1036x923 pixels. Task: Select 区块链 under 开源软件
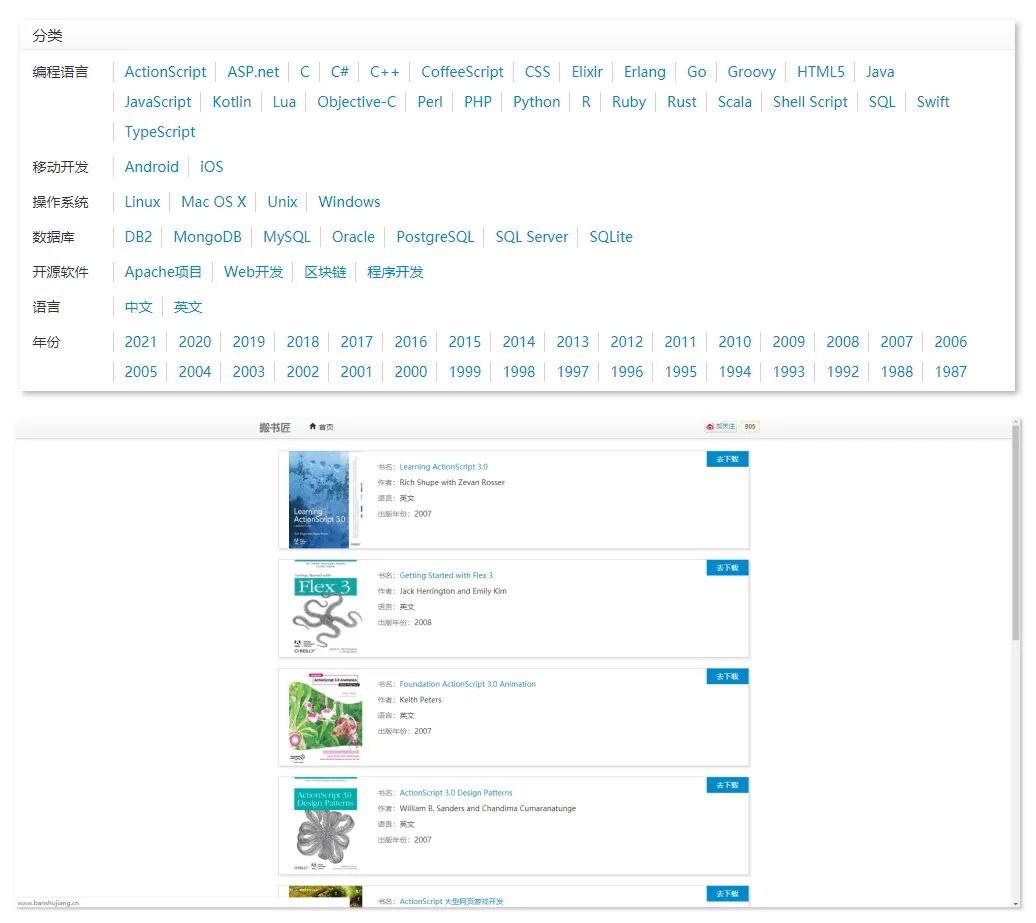325,272
